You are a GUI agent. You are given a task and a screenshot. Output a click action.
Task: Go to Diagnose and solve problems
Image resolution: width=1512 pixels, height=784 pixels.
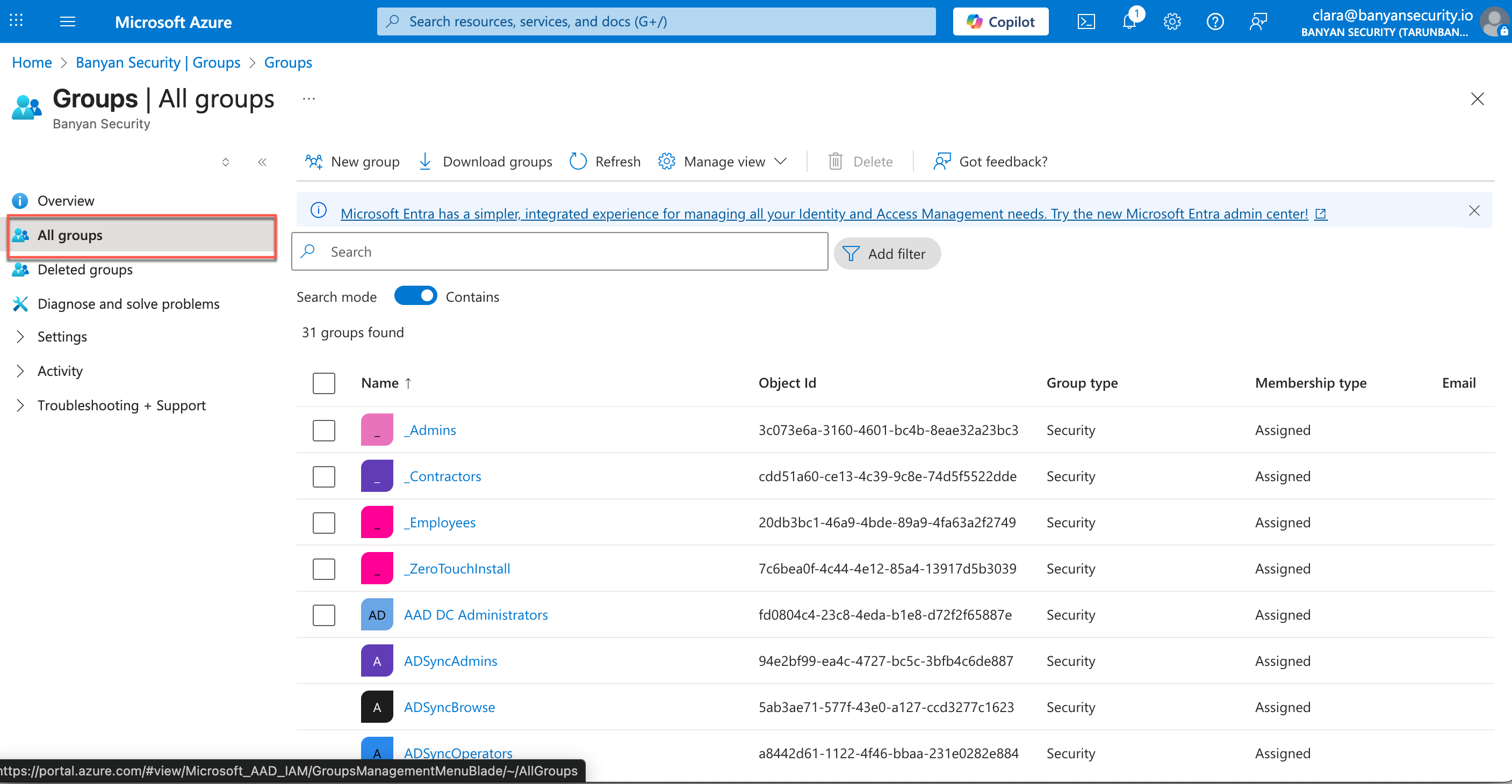tap(128, 304)
